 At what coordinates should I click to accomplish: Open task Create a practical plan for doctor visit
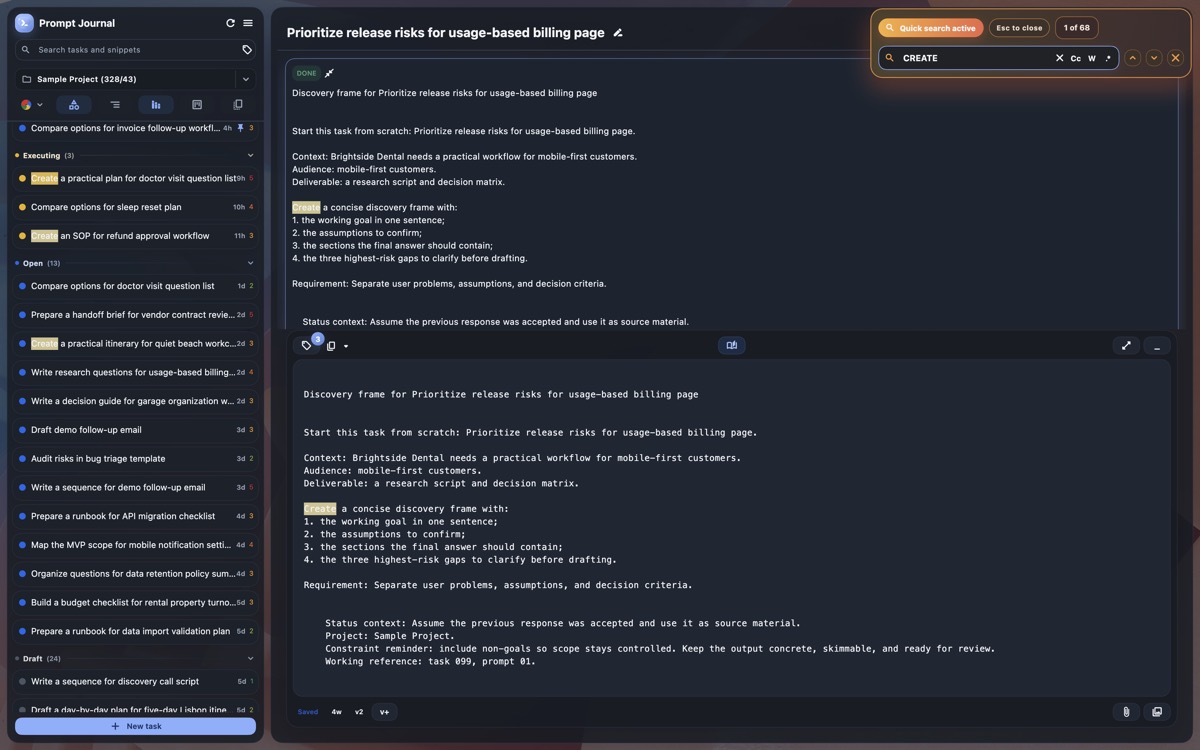click(x=135, y=178)
